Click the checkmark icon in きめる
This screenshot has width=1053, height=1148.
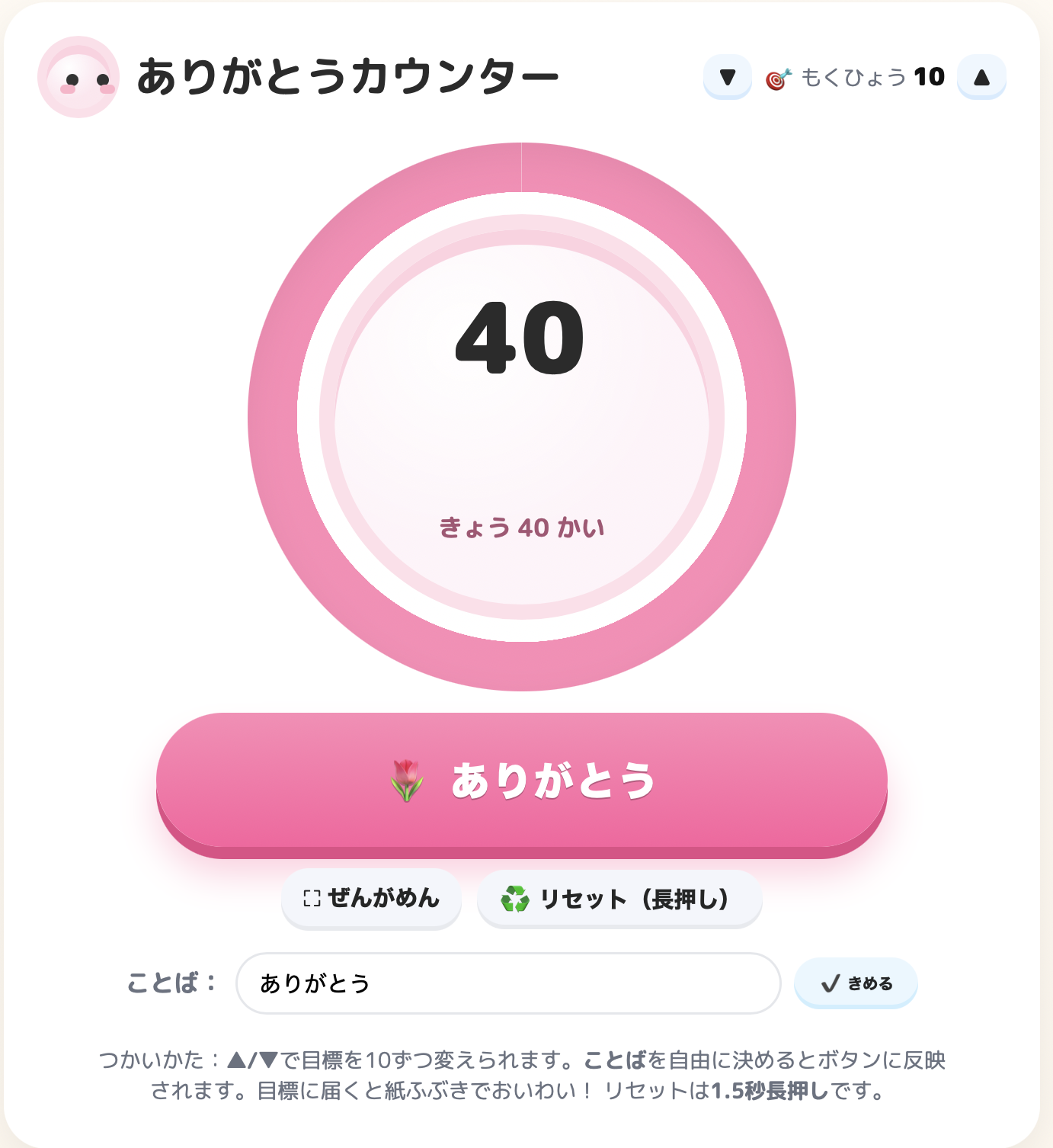[x=831, y=983]
